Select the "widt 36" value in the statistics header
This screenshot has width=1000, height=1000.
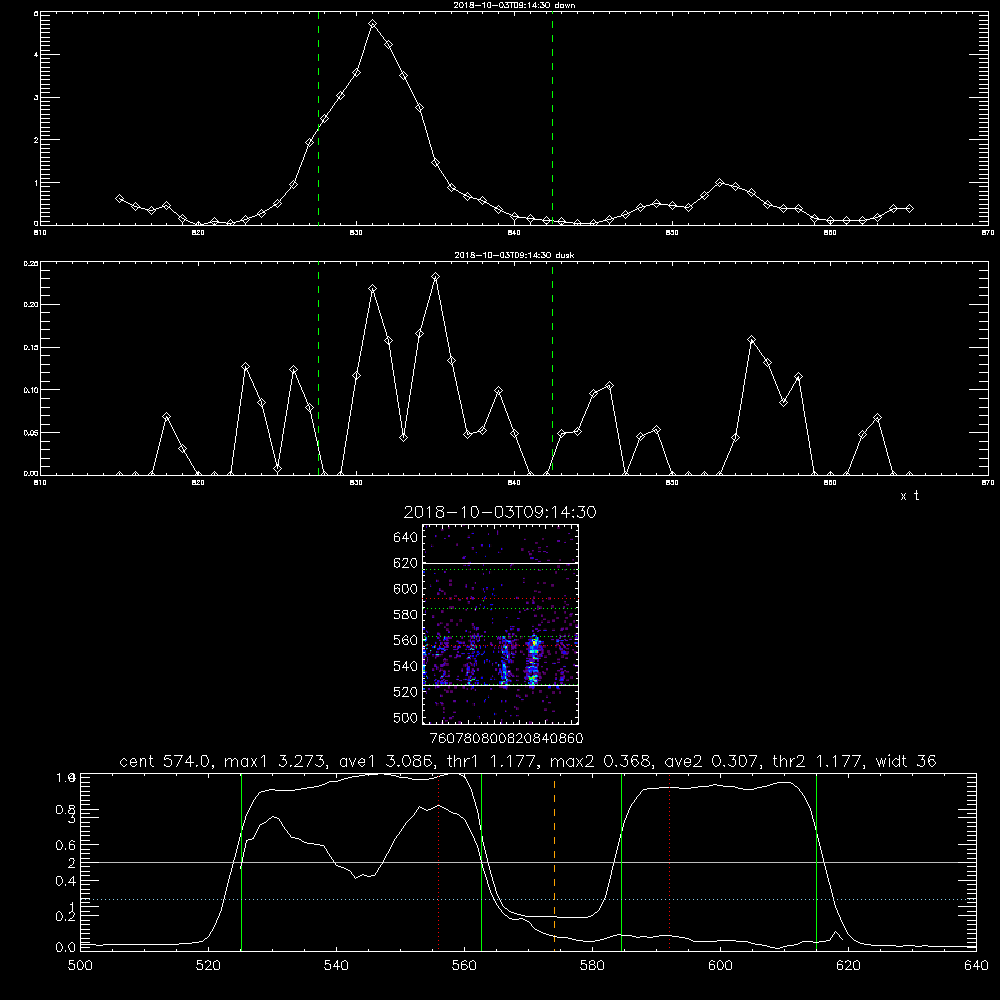[x=906, y=761]
